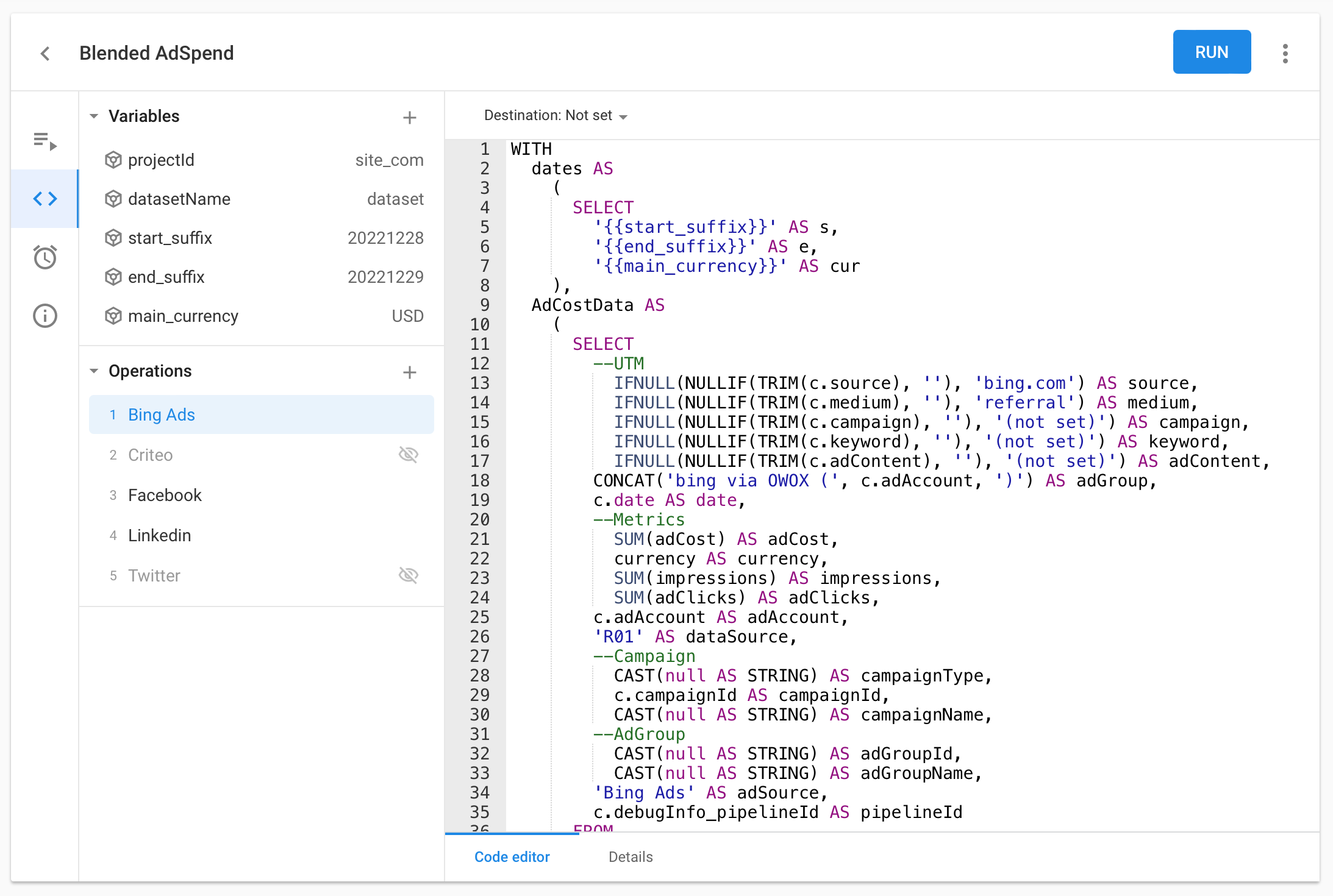Click 'Bing Ads' string on line 34

click(645, 793)
